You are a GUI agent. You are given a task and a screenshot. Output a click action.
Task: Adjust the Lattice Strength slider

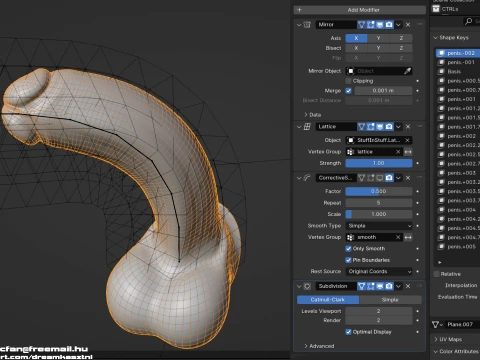coord(379,163)
